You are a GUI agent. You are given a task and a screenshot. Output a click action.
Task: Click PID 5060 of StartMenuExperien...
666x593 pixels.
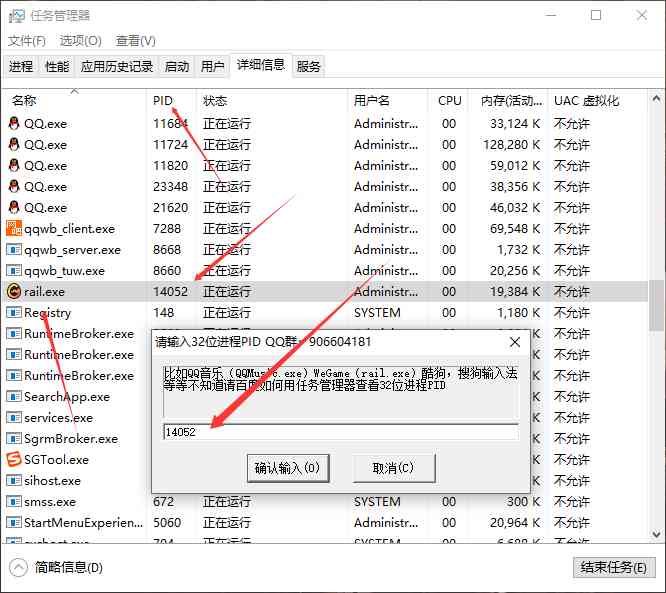(167, 522)
